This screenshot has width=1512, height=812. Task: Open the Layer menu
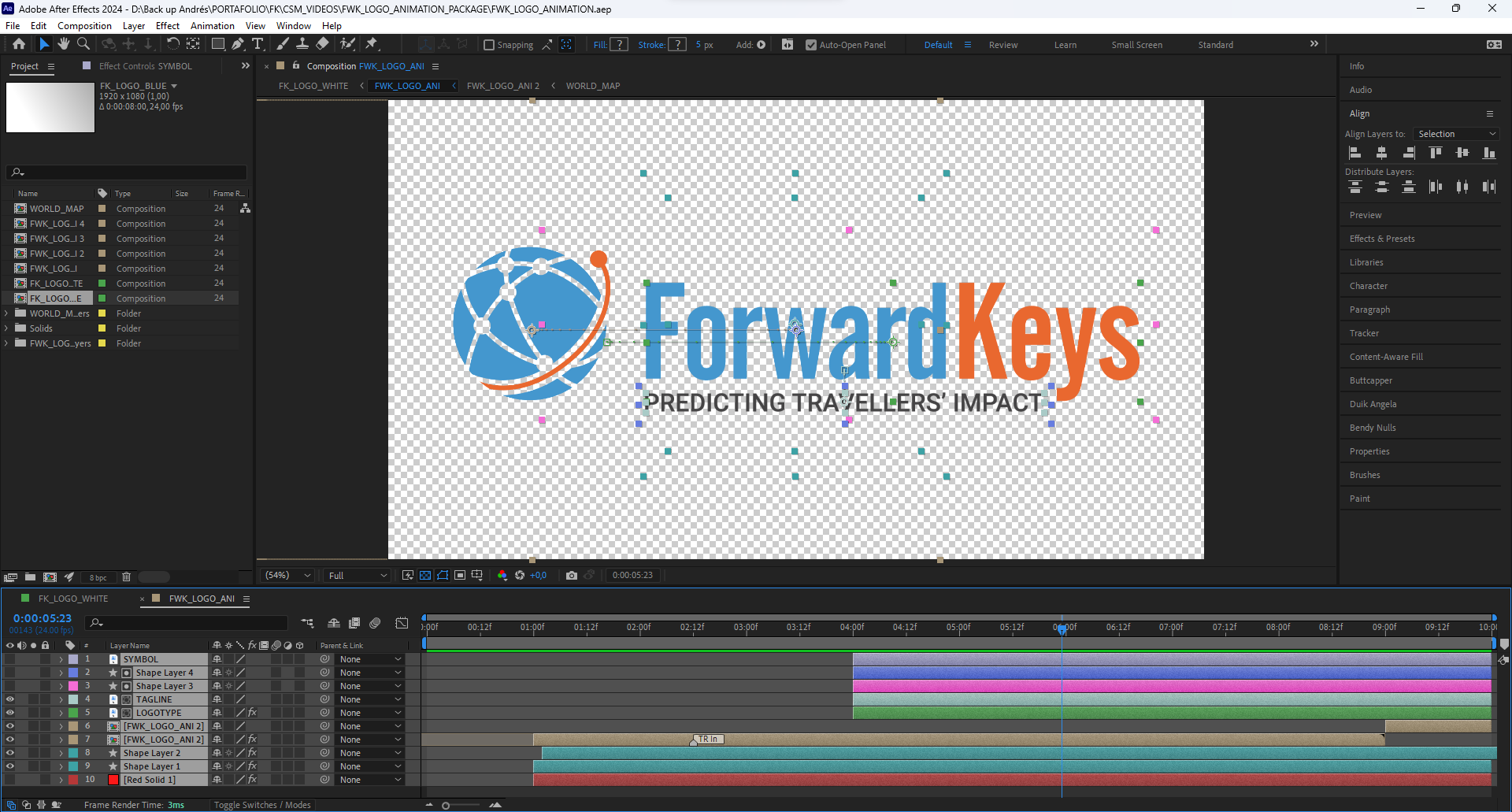coord(134,26)
